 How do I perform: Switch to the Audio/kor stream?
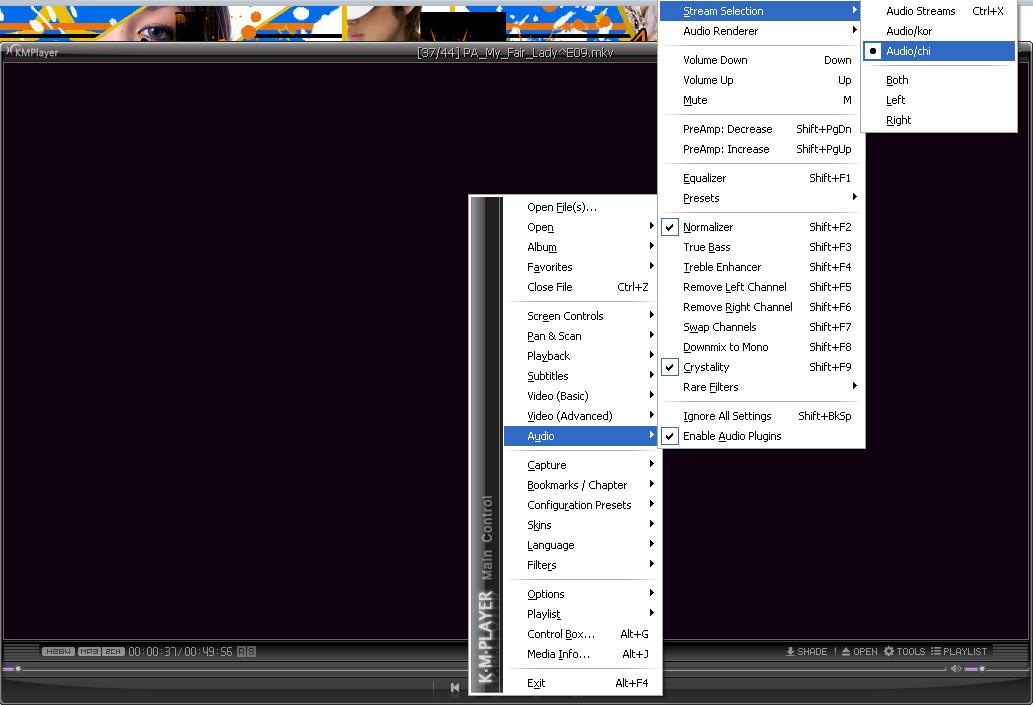pyautogui.click(x=939, y=31)
